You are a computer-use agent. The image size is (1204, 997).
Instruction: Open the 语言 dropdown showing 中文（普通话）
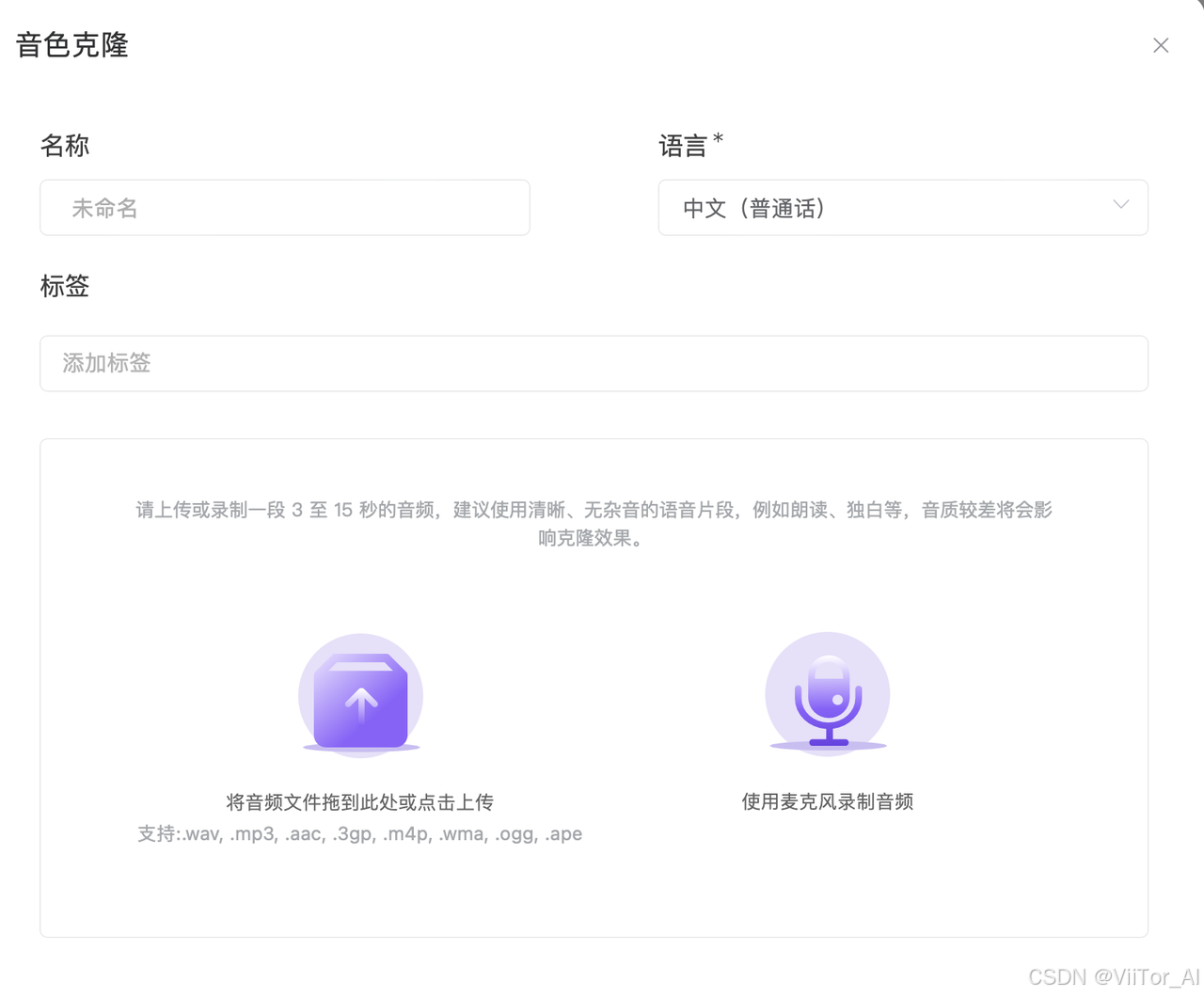(x=903, y=208)
